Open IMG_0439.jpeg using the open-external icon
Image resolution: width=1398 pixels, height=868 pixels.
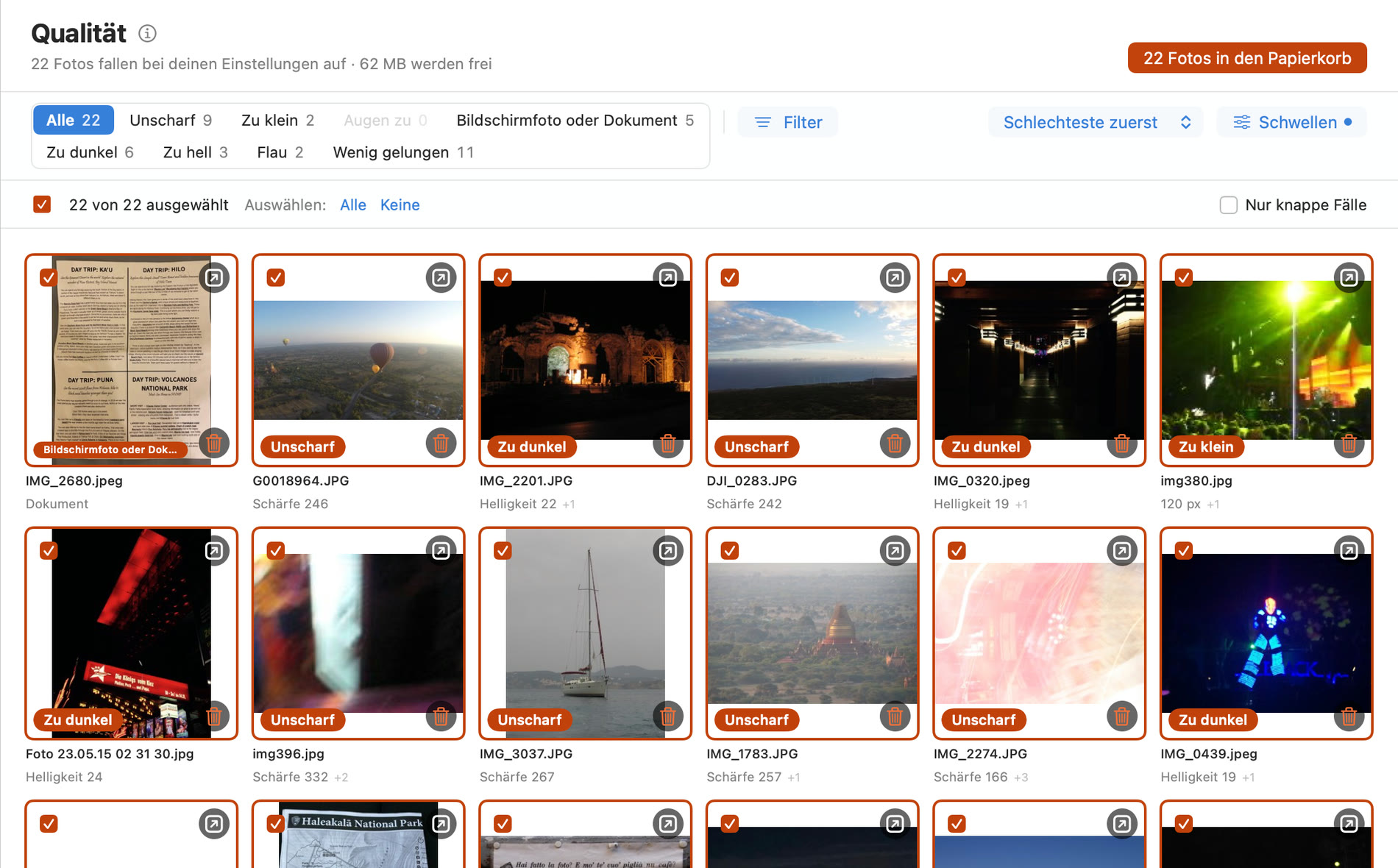pos(1349,550)
